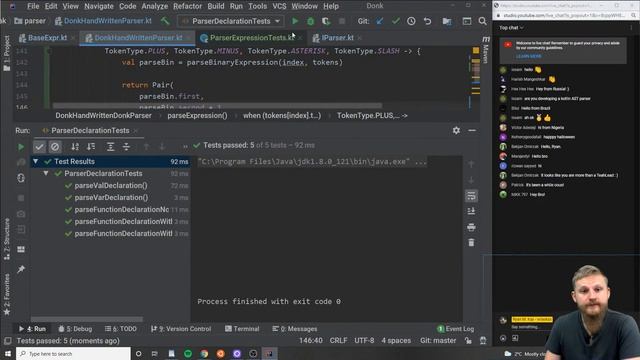This screenshot has width=640, height=360.
Task: Select the parseValDeclaration() test result
Action: (110, 185)
